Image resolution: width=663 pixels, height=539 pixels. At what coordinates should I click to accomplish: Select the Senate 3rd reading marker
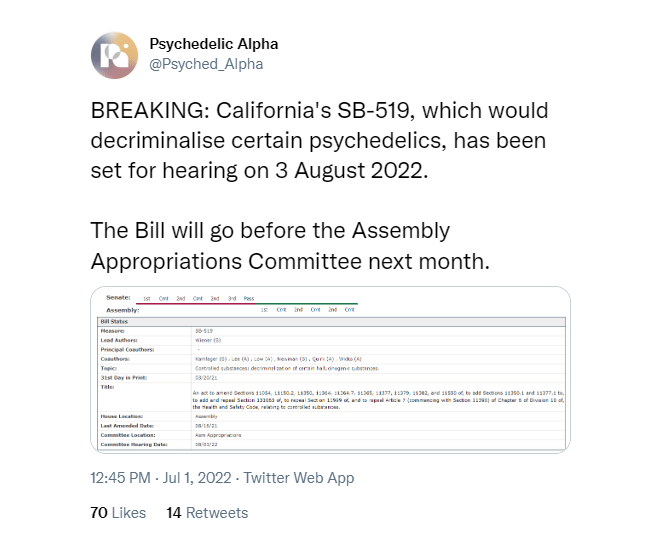pyautogui.click(x=232, y=298)
